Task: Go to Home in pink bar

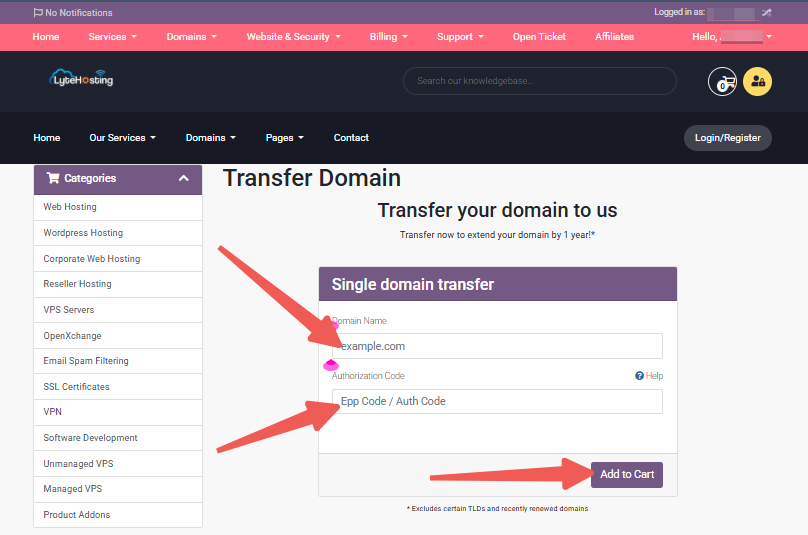Action: click(x=46, y=37)
